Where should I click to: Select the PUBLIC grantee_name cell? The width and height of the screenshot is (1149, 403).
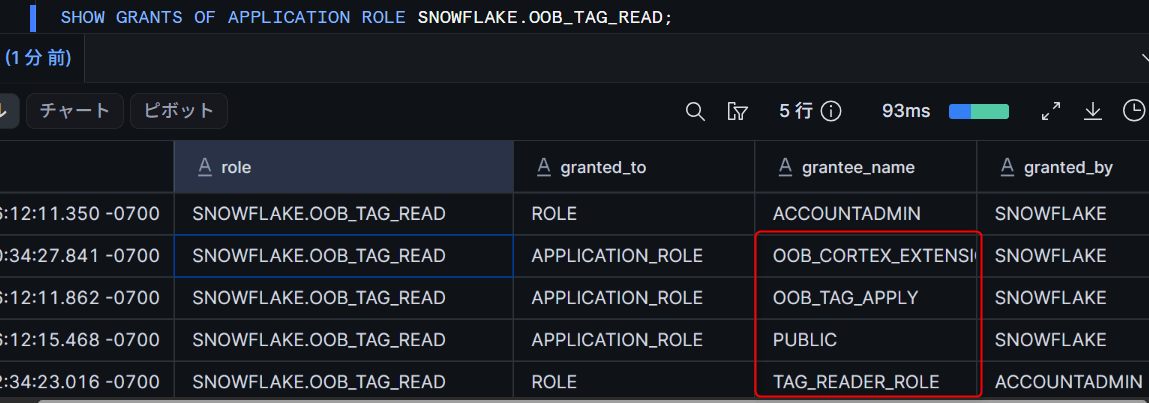coord(865,340)
